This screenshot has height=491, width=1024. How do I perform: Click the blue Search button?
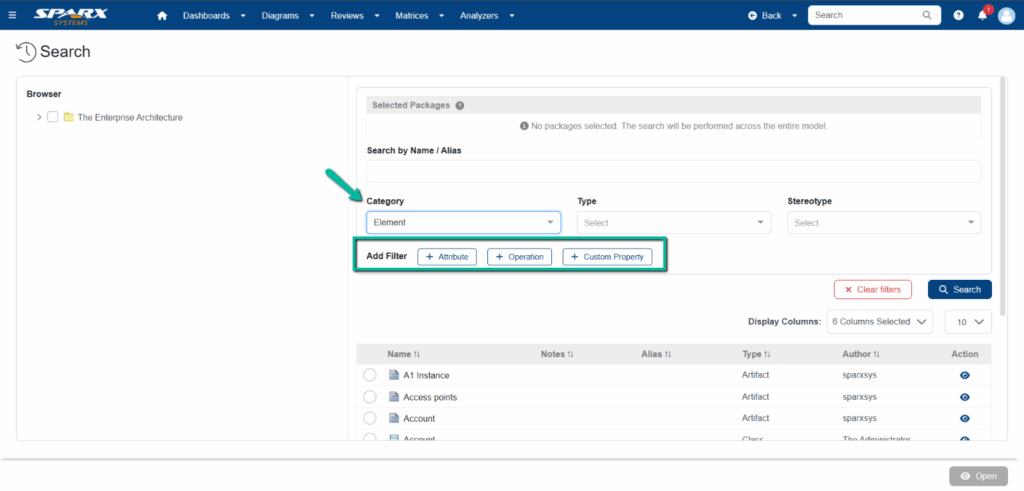[x=960, y=289]
